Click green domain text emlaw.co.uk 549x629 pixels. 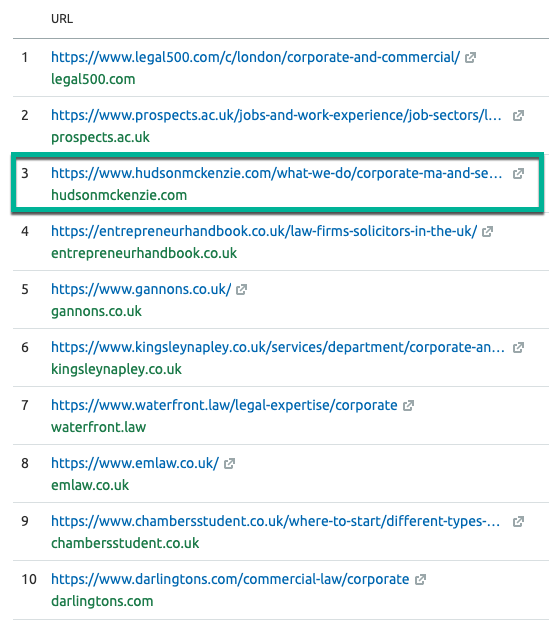(x=90, y=485)
